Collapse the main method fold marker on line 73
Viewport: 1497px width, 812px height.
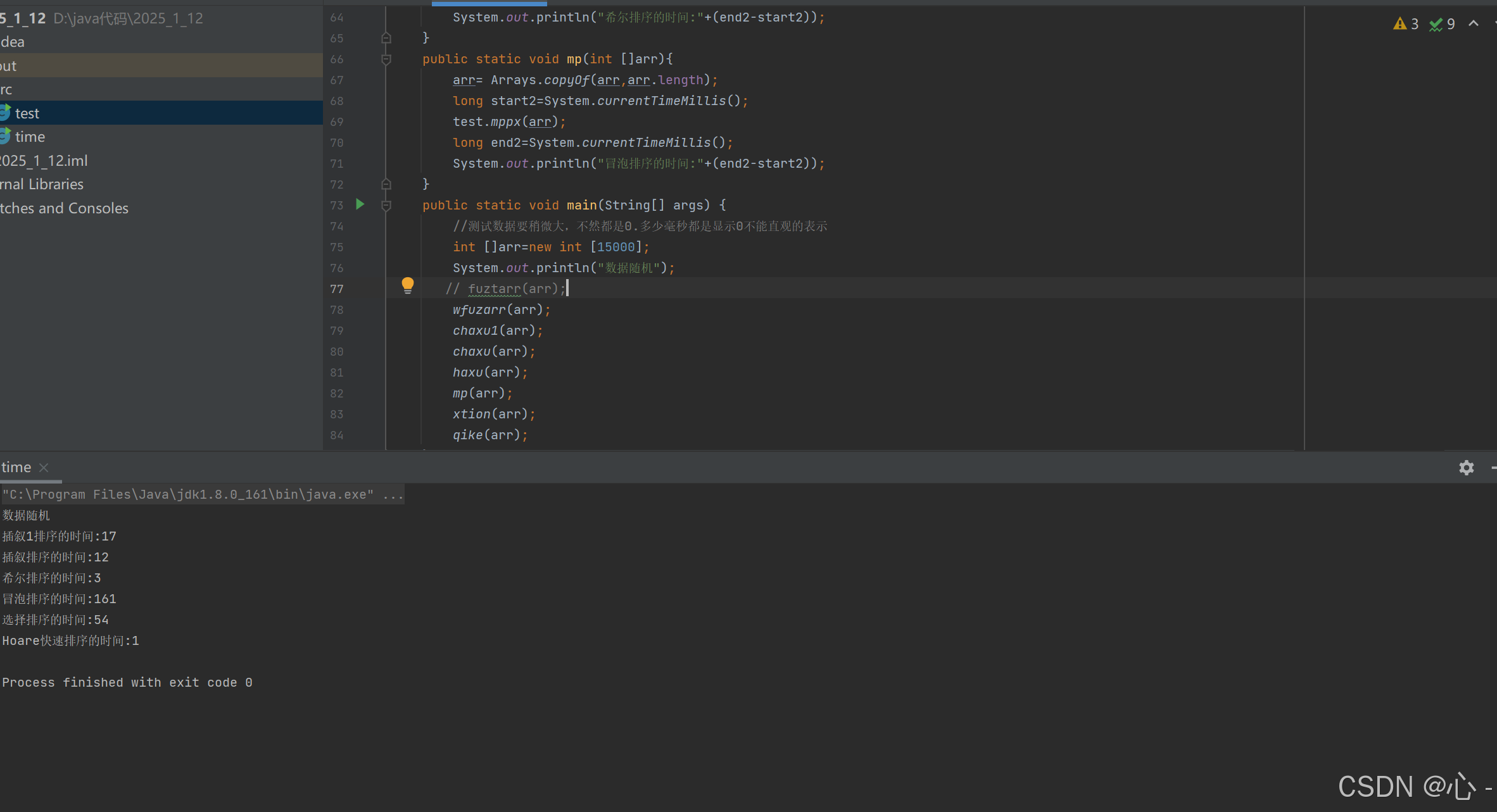point(386,206)
